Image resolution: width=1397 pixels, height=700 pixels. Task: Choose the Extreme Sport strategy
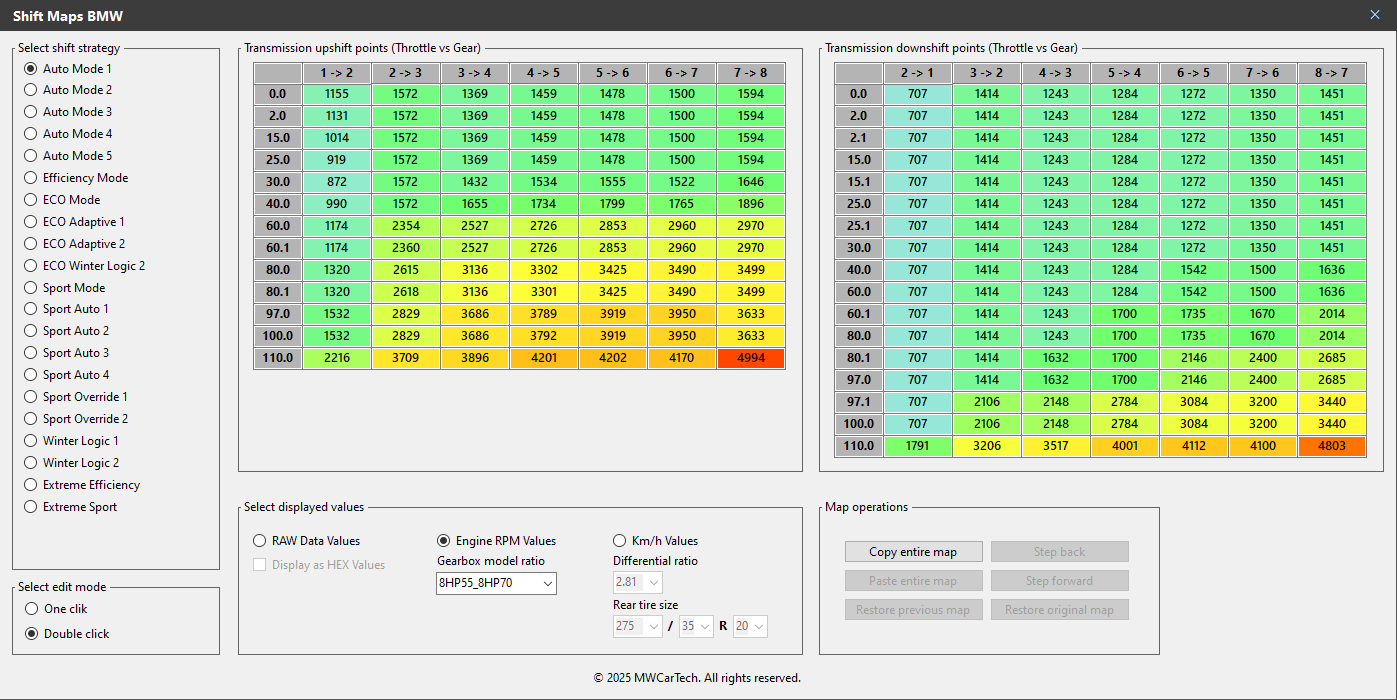tap(30, 506)
